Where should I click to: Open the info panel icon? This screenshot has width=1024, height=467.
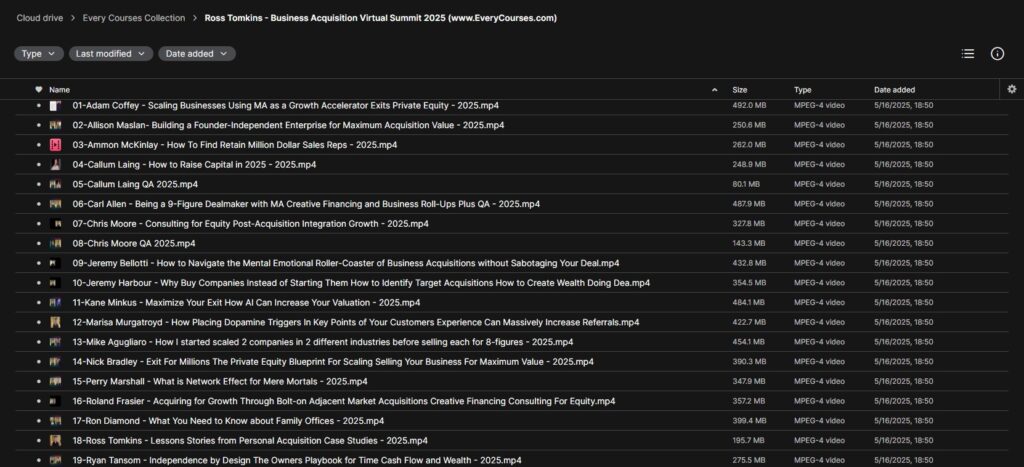[x=997, y=54]
